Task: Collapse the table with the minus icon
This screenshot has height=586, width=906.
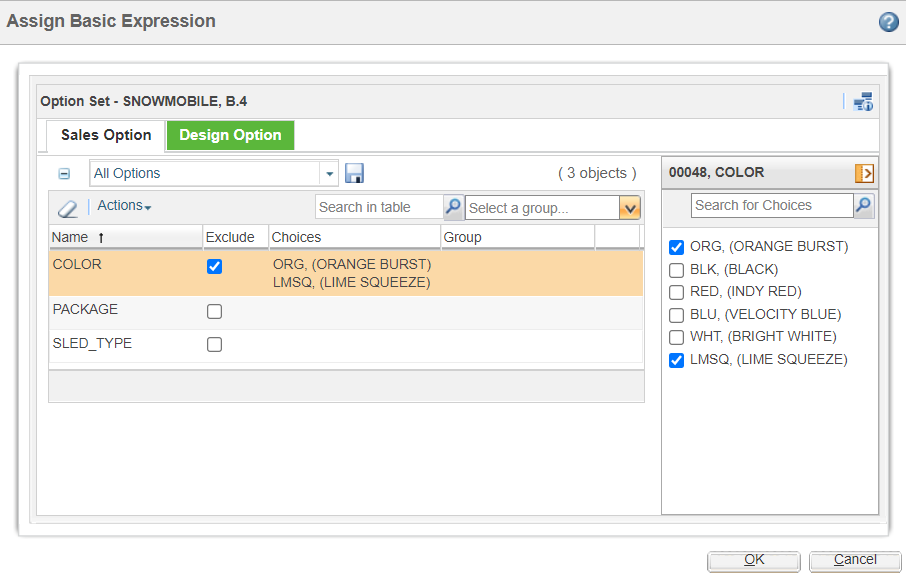Action: (64, 173)
